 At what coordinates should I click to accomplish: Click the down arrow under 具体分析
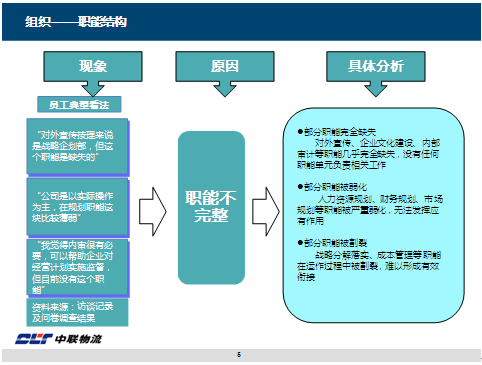coord(376,89)
